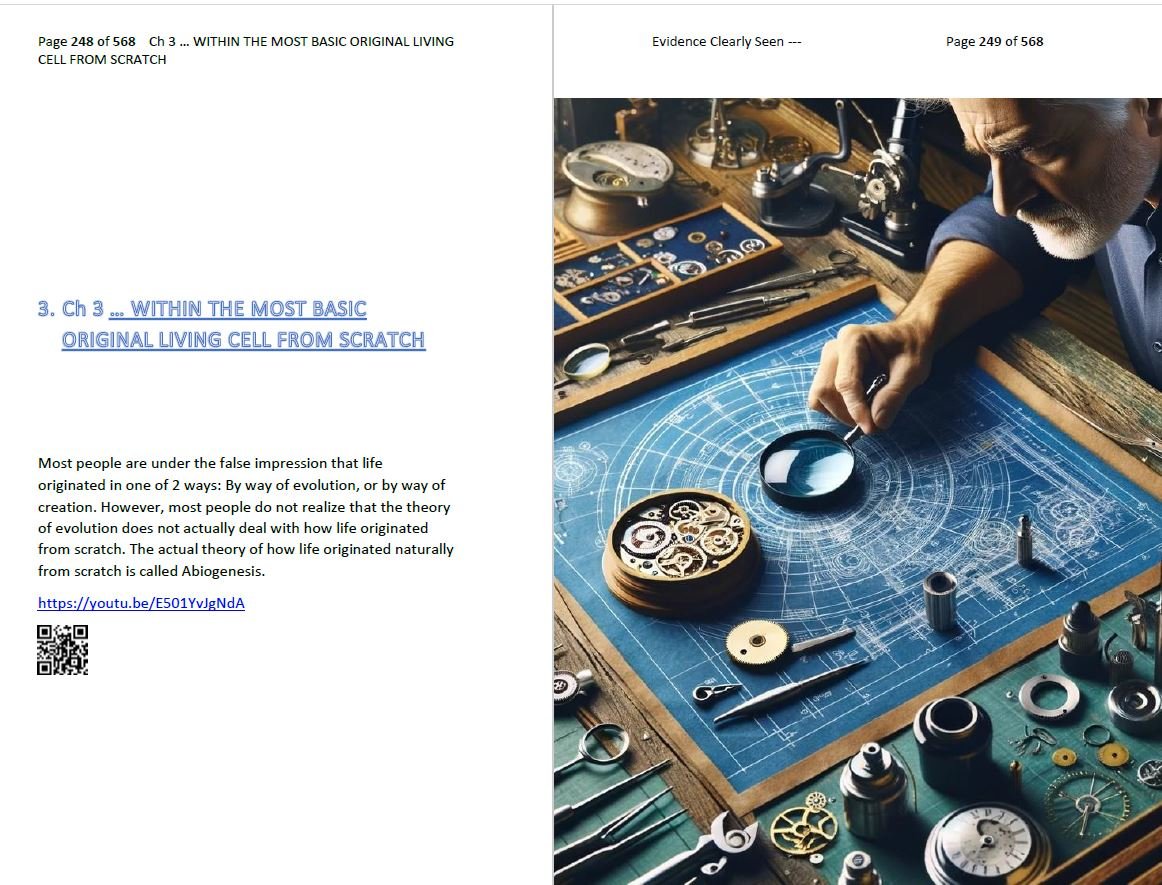Click 'CELL FROM SCRATCH' in left page header
This screenshot has height=885, width=1162.
click(x=102, y=59)
